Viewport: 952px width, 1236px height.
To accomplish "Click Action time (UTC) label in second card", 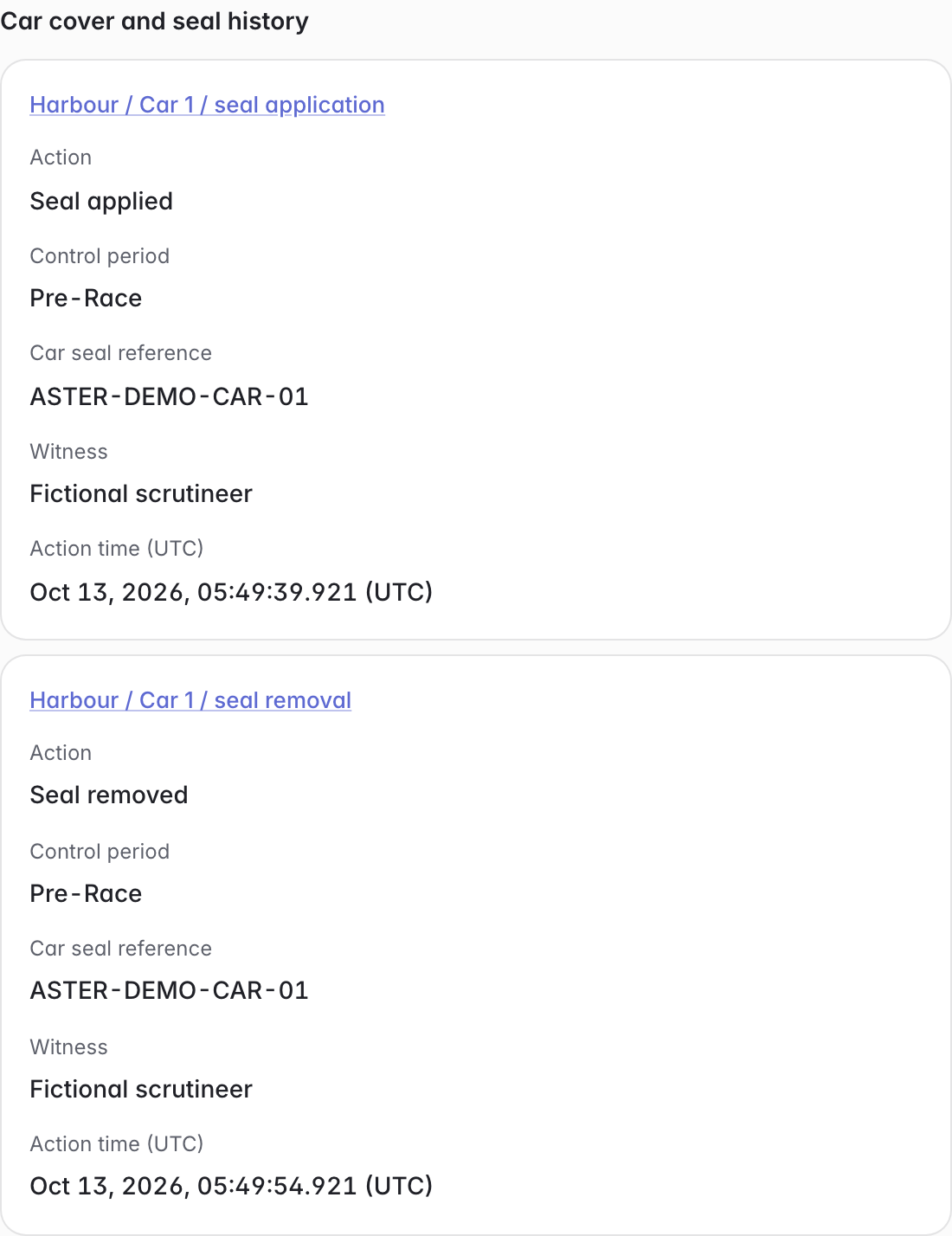I will coord(117,1144).
